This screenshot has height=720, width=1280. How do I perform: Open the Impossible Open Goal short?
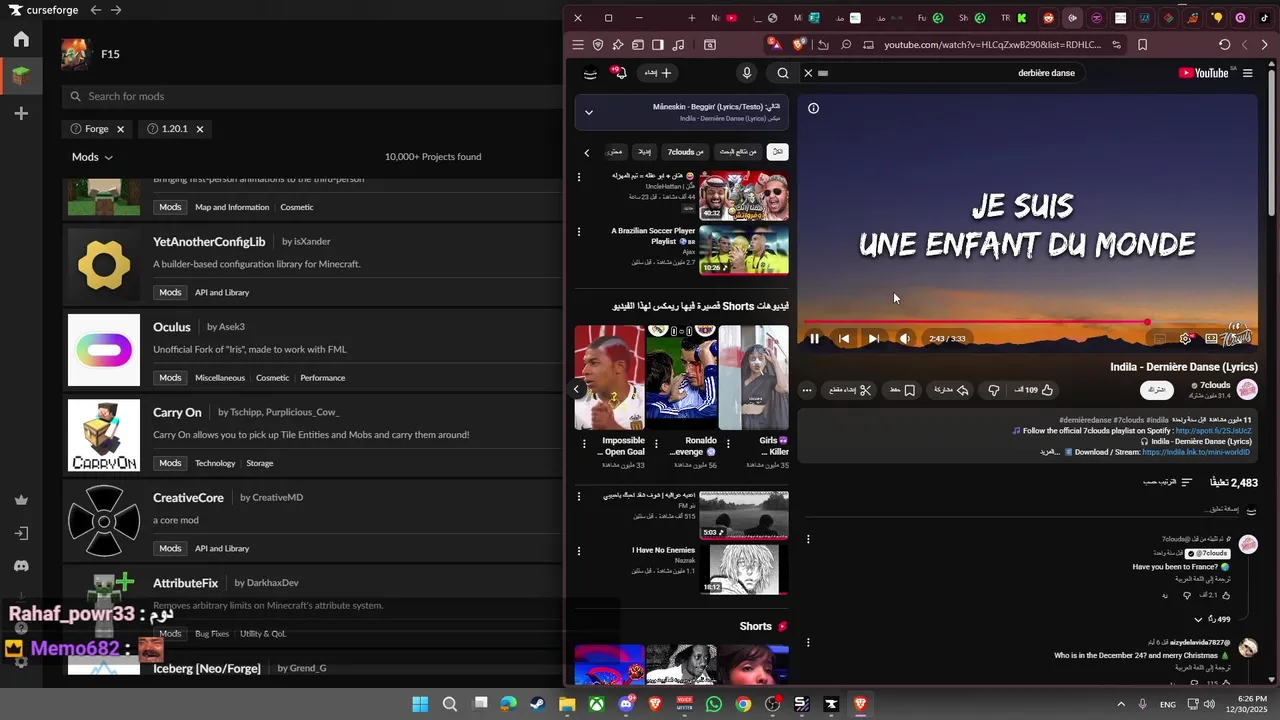(609, 378)
